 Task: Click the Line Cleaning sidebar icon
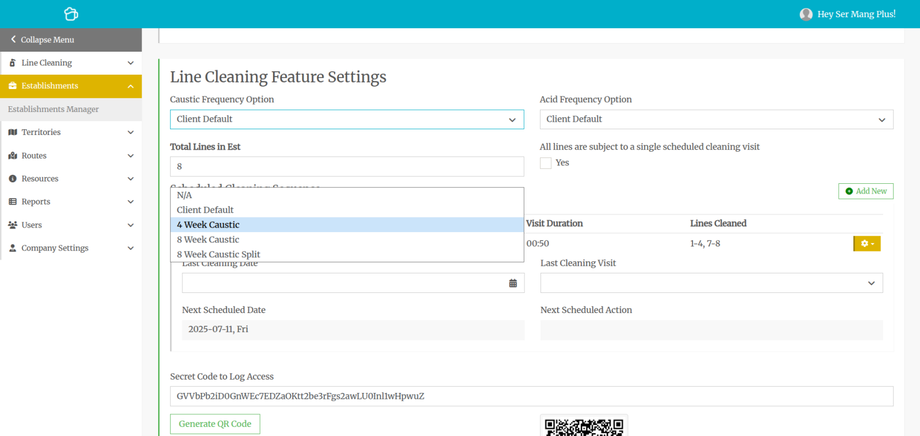tap(12, 63)
